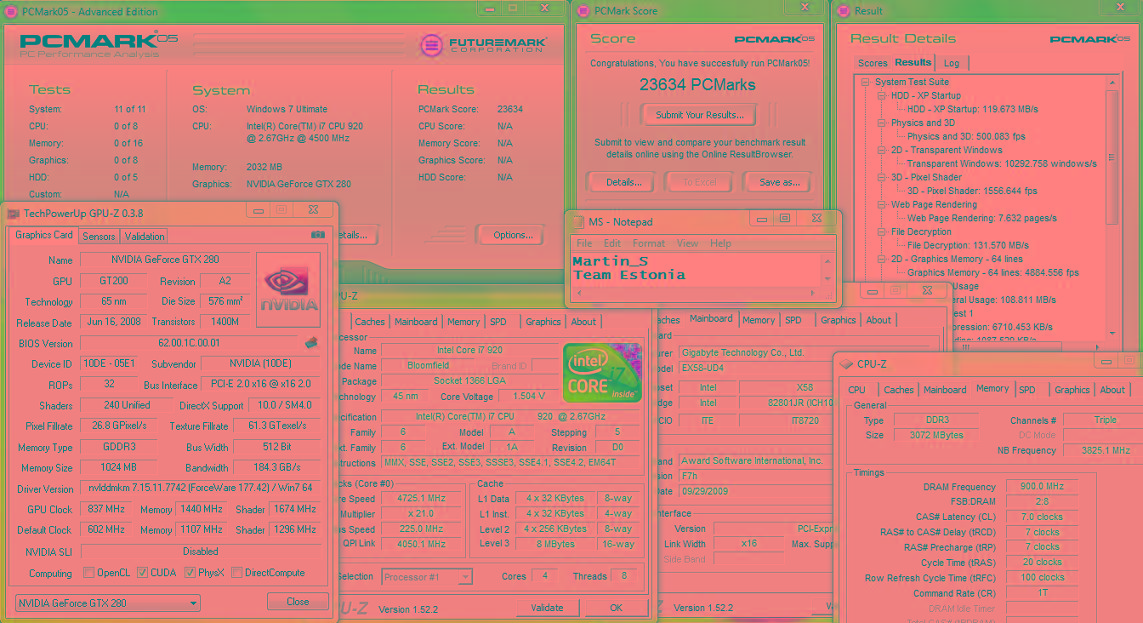Click the DRAM Frequency 900.0 MHz value
This screenshot has height=623, width=1143.
tap(1042, 486)
